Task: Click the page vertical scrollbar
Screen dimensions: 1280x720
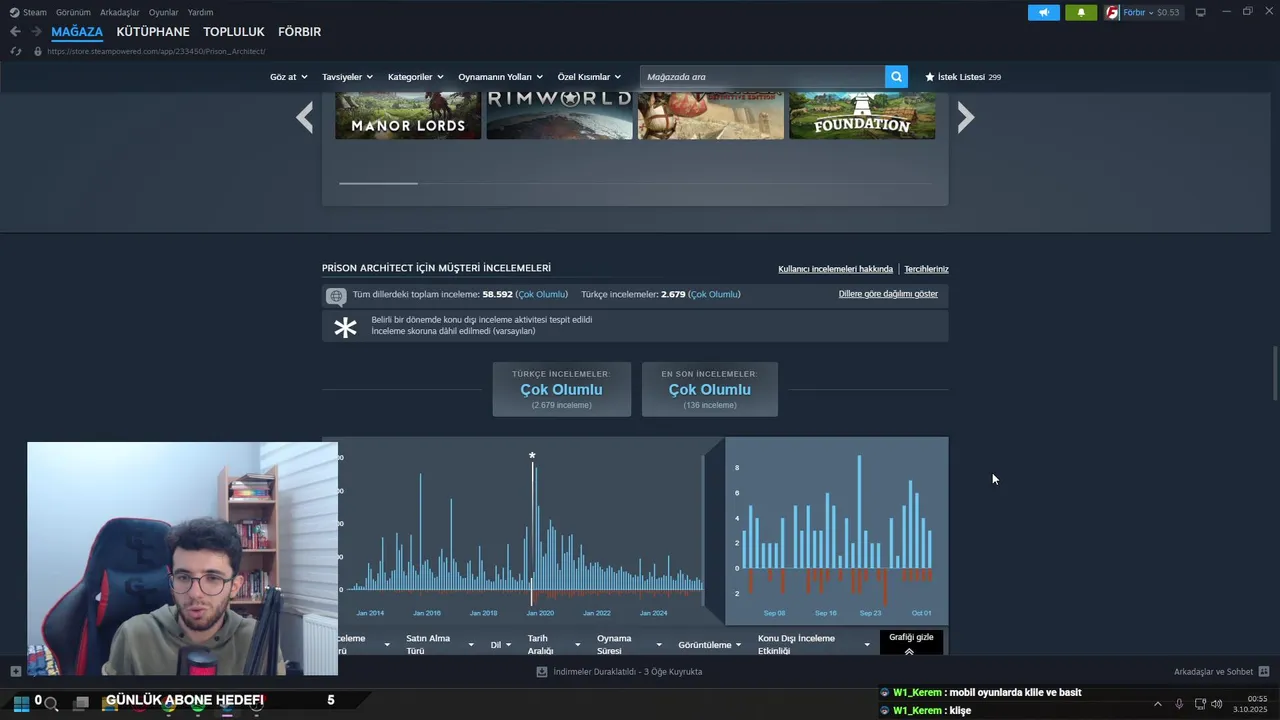Action: (x=1274, y=372)
